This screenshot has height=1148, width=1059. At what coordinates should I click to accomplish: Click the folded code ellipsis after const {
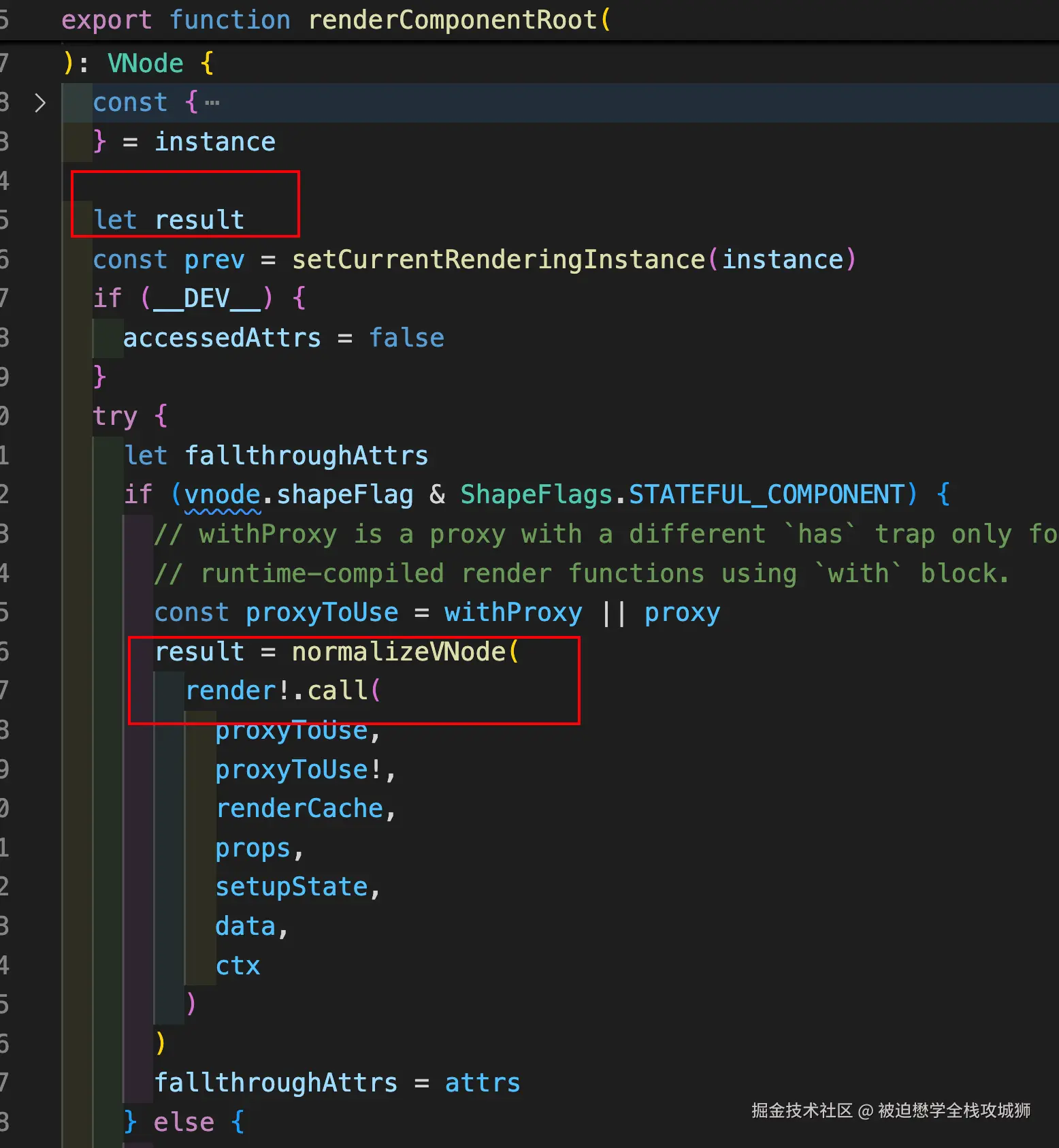(x=212, y=103)
